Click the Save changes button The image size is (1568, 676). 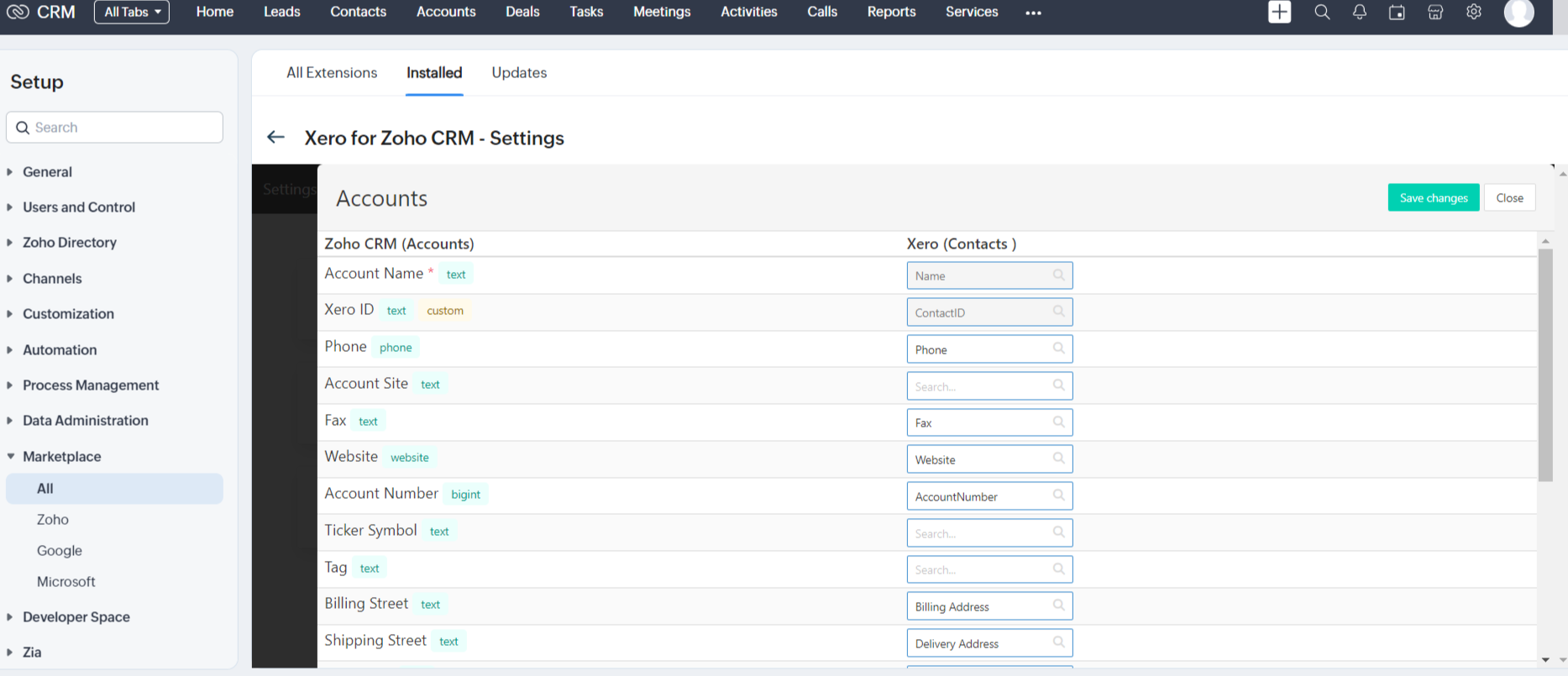(1433, 198)
